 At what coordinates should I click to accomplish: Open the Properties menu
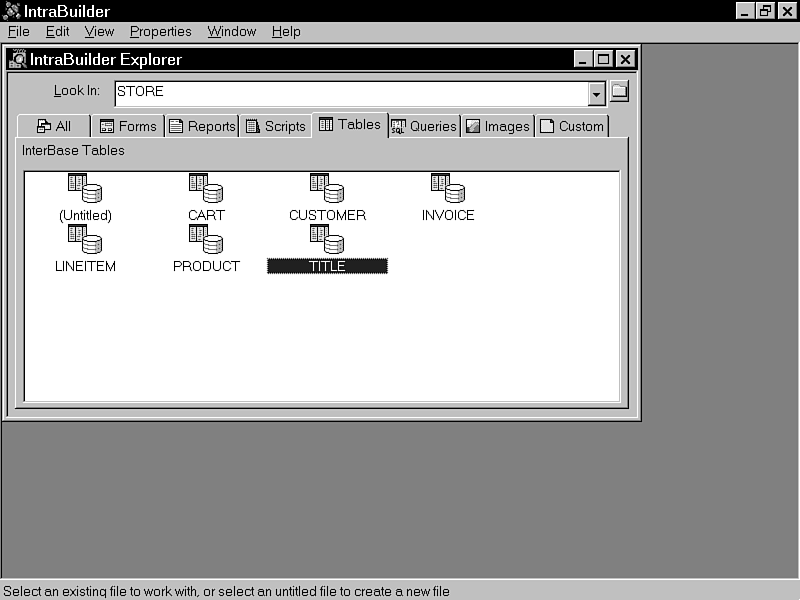(x=160, y=32)
